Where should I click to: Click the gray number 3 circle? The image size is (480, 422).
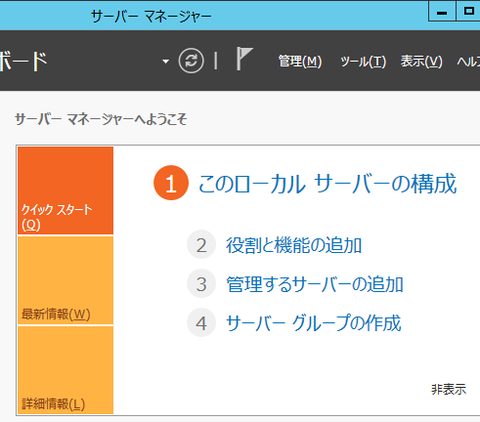tap(201, 284)
